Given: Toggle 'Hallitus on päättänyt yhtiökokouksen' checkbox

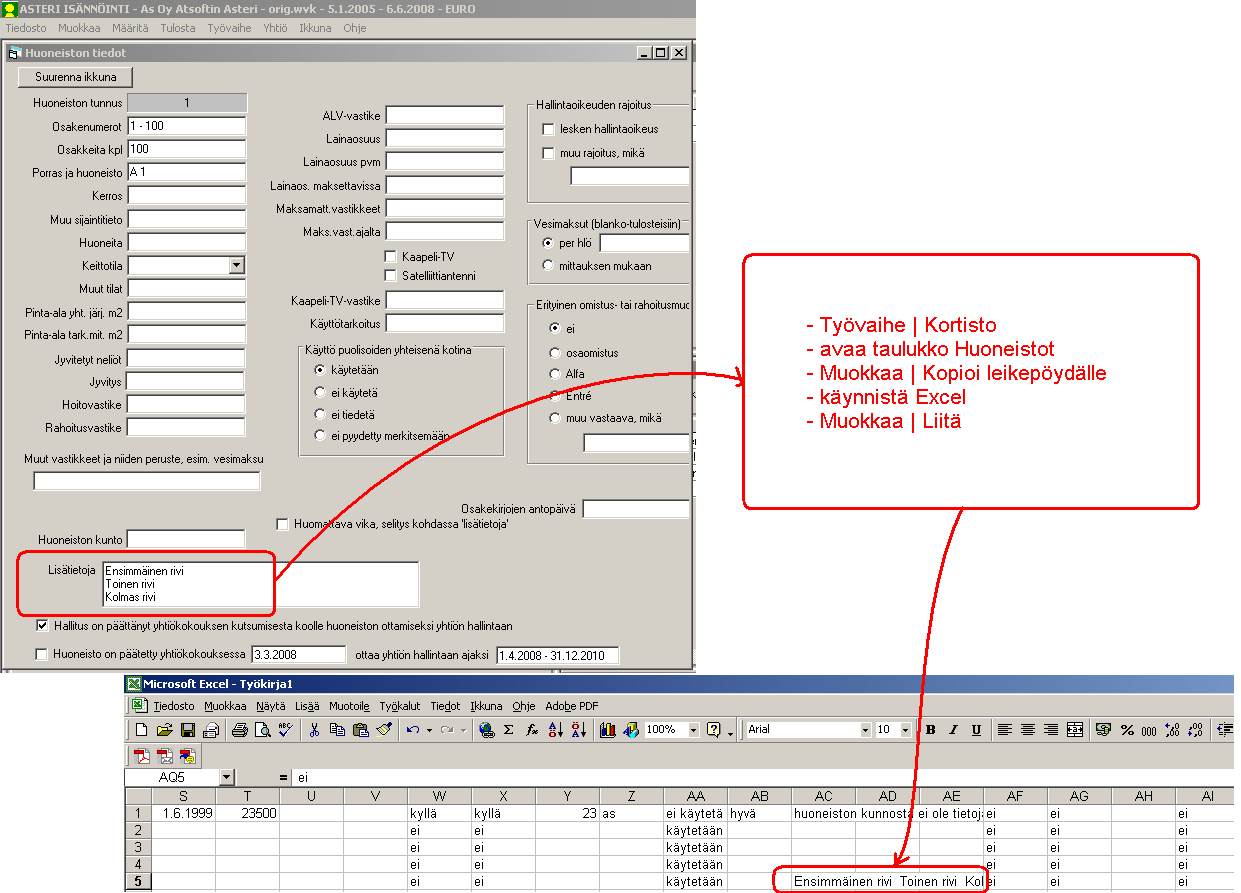Looking at the screenshot, I should coord(42,626).
